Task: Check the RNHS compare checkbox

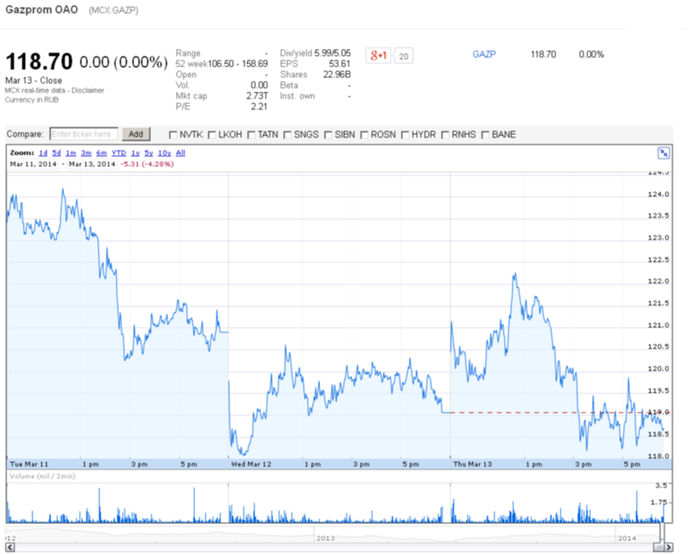Action: 445,135
